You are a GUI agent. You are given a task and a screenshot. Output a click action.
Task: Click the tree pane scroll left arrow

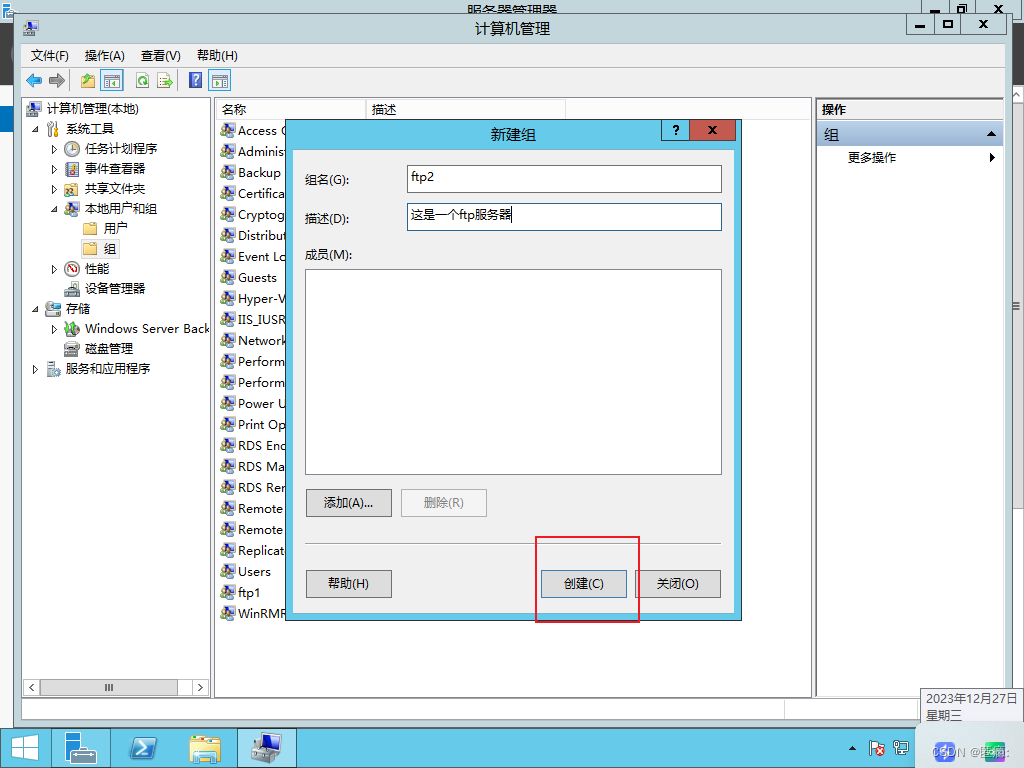[x=31, y=687]
